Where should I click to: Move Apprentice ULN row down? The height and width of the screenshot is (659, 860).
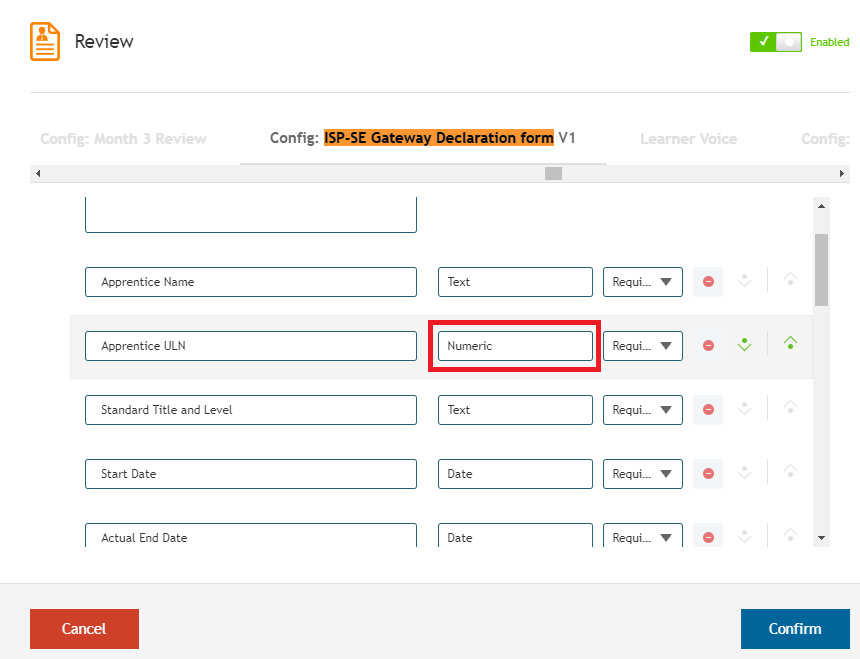[744, 345]
